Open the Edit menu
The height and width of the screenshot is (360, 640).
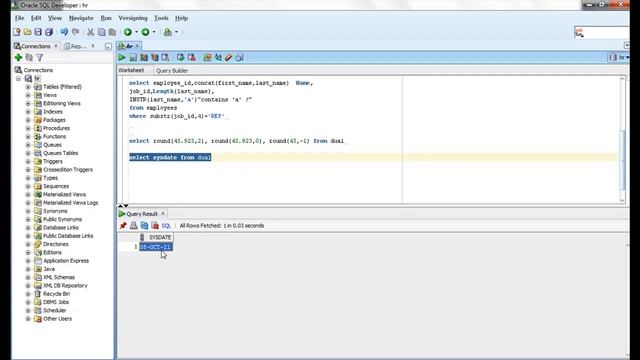point(36,18)
